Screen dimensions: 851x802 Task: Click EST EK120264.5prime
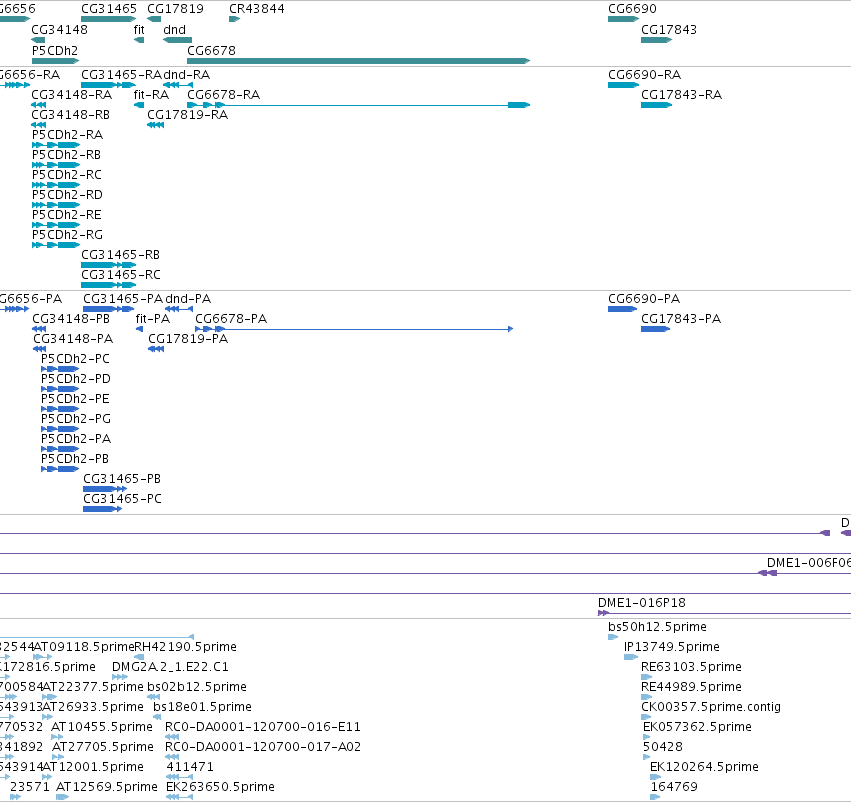[x=704, y=767]
